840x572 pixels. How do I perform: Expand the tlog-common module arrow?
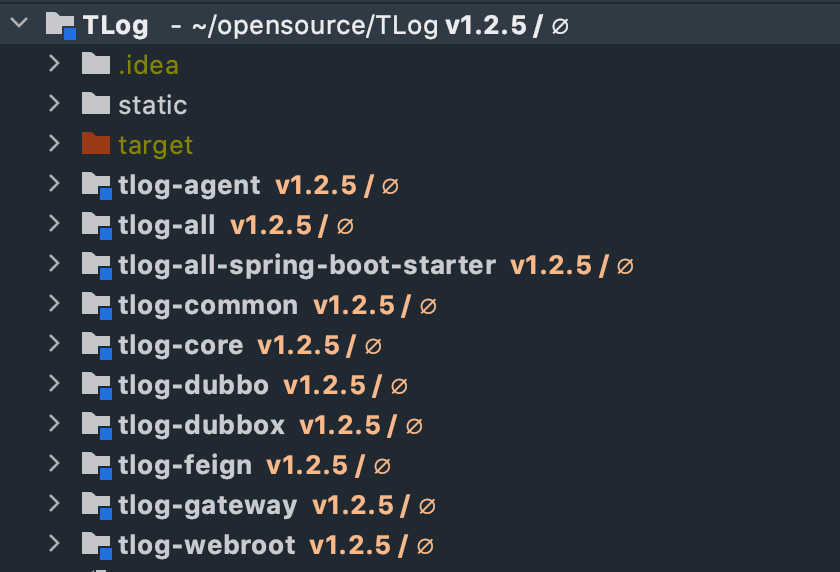pyautogui.click(x=55, y=305)
